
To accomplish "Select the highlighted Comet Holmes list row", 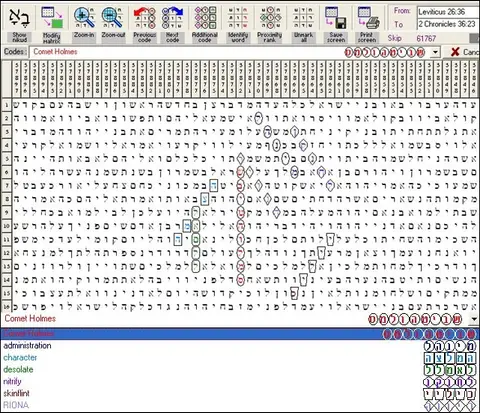I will pos(239,333).
